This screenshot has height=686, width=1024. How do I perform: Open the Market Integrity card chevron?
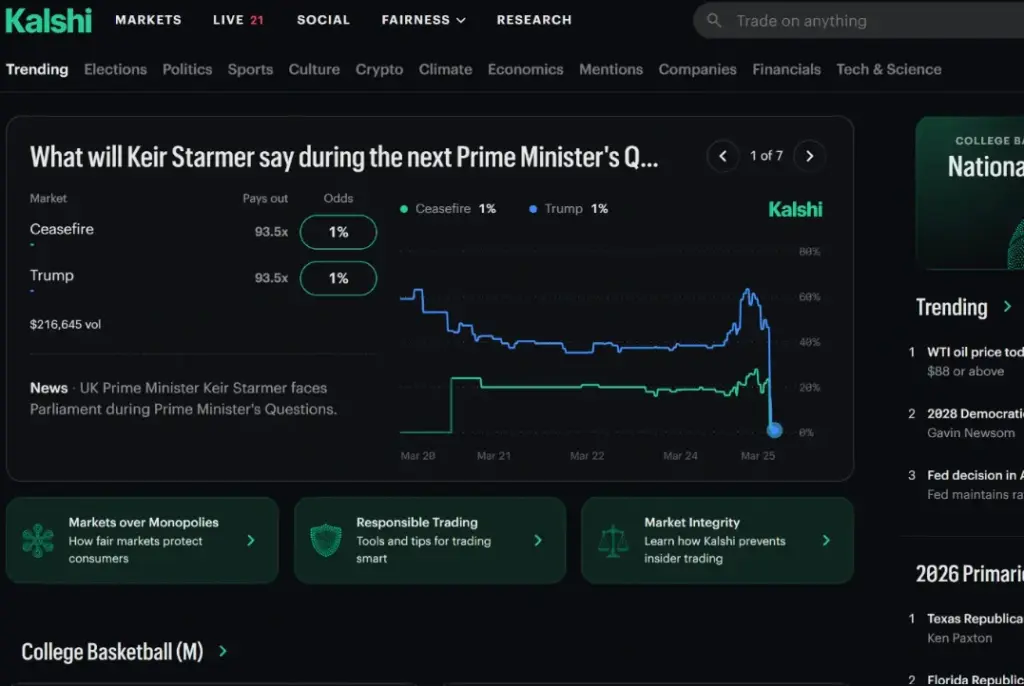click(826, 540)
